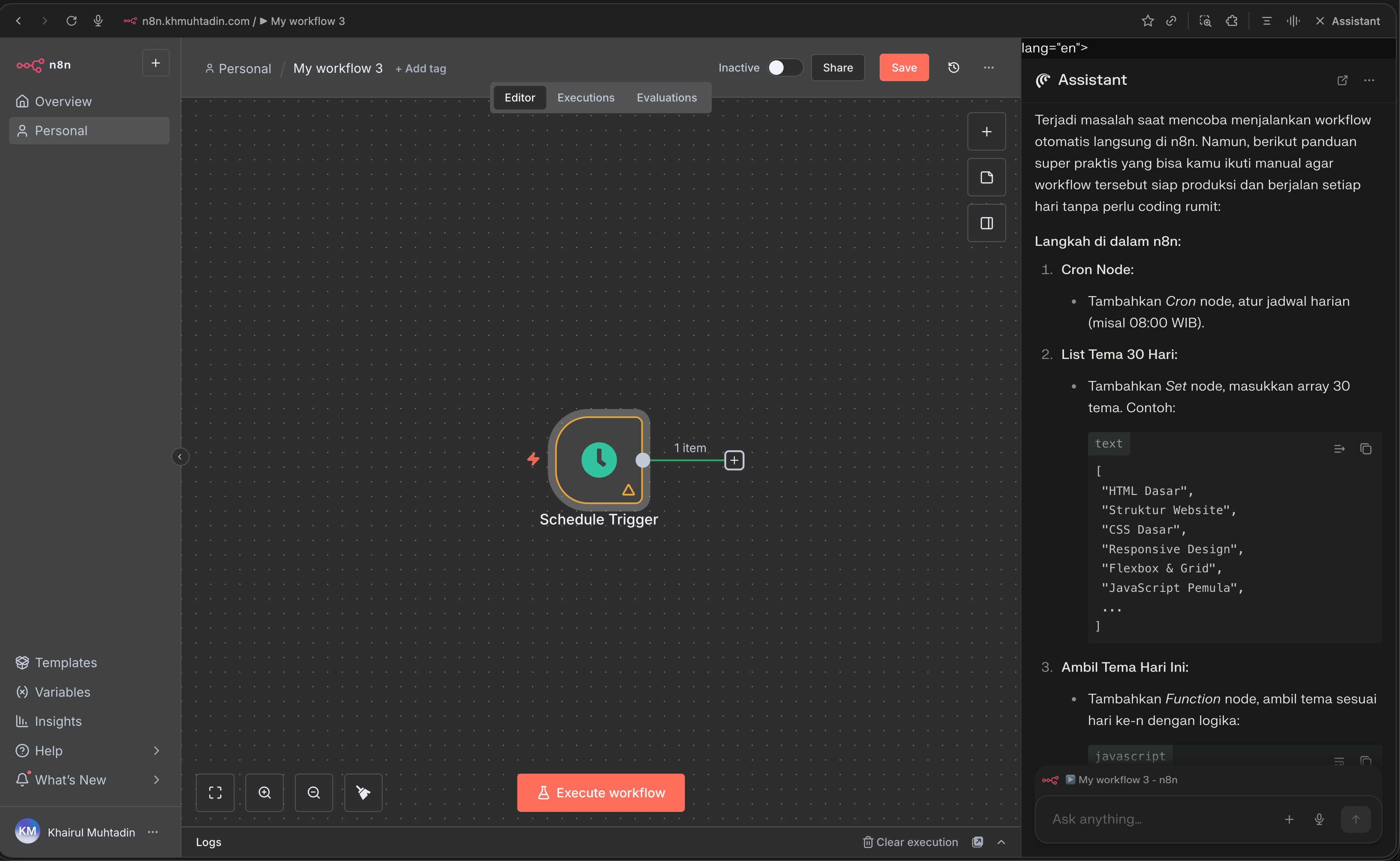Add a sticky note to canvas
This screenshot has width=1400, height=861.
point(986,178)
